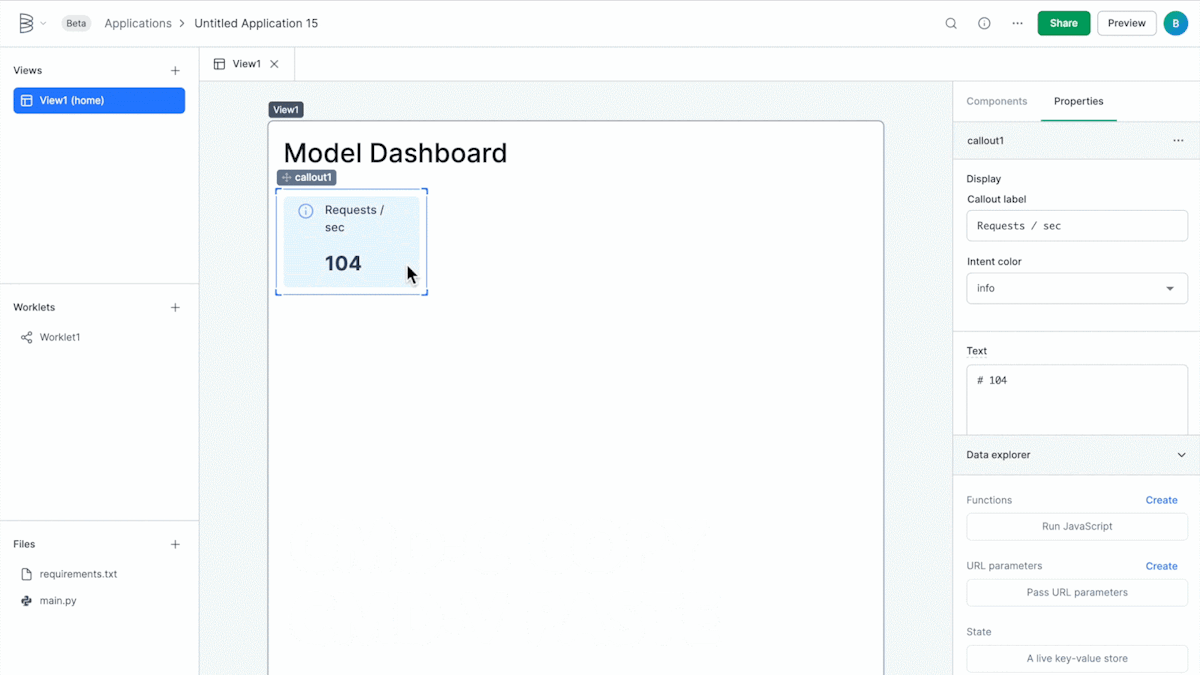Click the Views section header
The image size is (1200, 675).
(28, 71)
